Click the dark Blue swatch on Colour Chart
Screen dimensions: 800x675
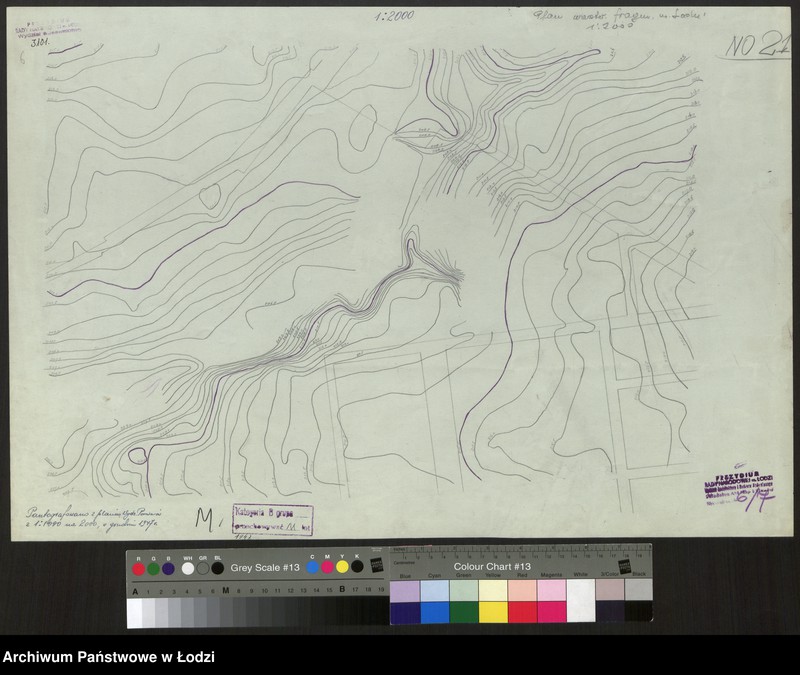404,612
